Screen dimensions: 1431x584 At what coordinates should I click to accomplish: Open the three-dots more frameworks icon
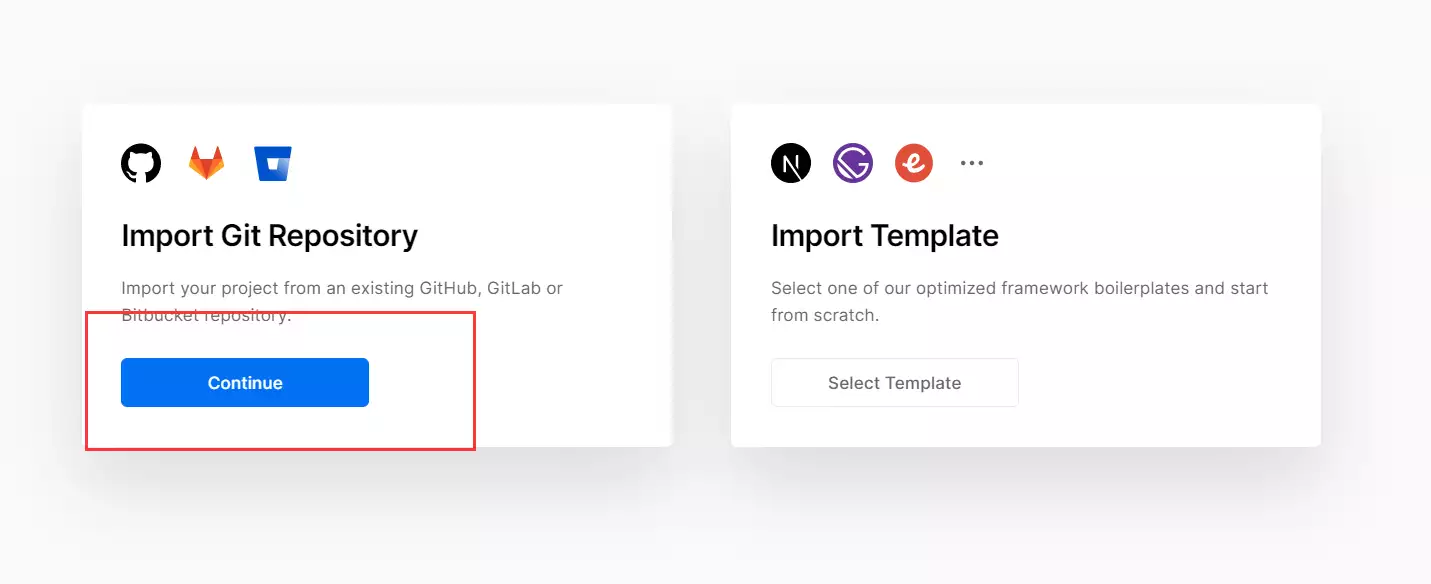coord(972,163)
